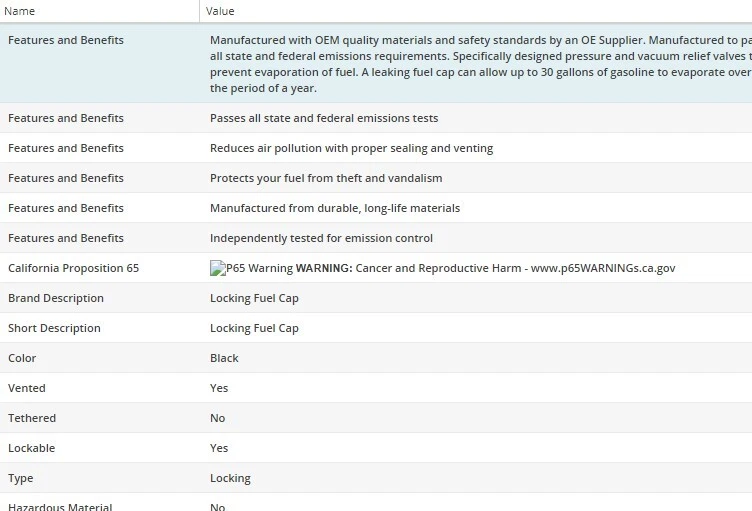Click the Brand Description name cell
752x511 pixels.
pos(55,298)
